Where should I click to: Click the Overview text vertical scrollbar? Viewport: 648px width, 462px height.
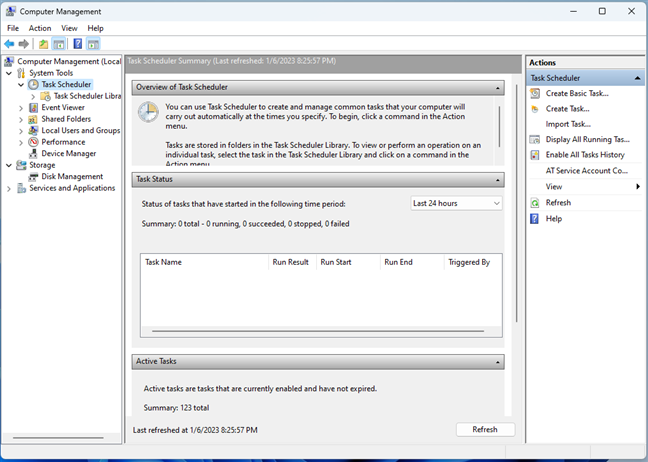tap(499, 127)
